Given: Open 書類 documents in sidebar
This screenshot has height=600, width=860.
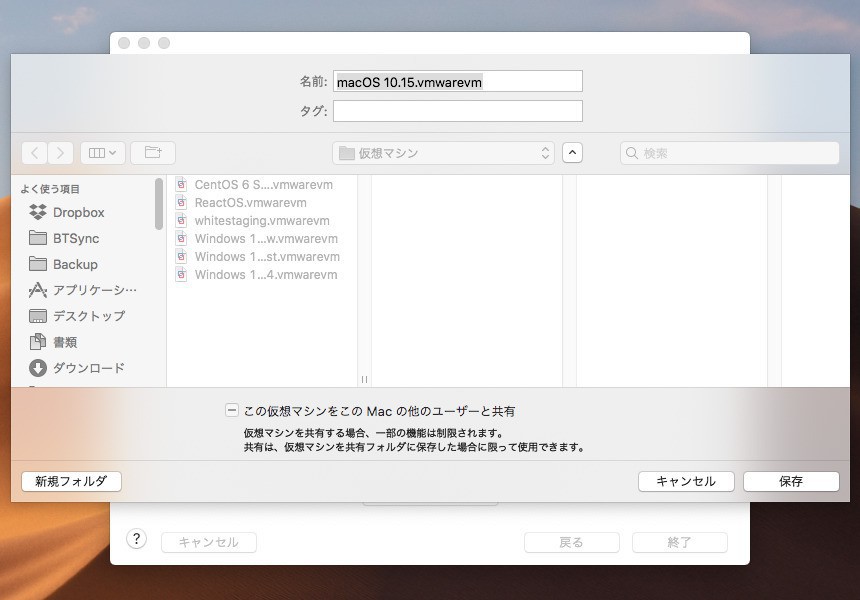Looking at the screenshot, I should [x=38, y=342].
